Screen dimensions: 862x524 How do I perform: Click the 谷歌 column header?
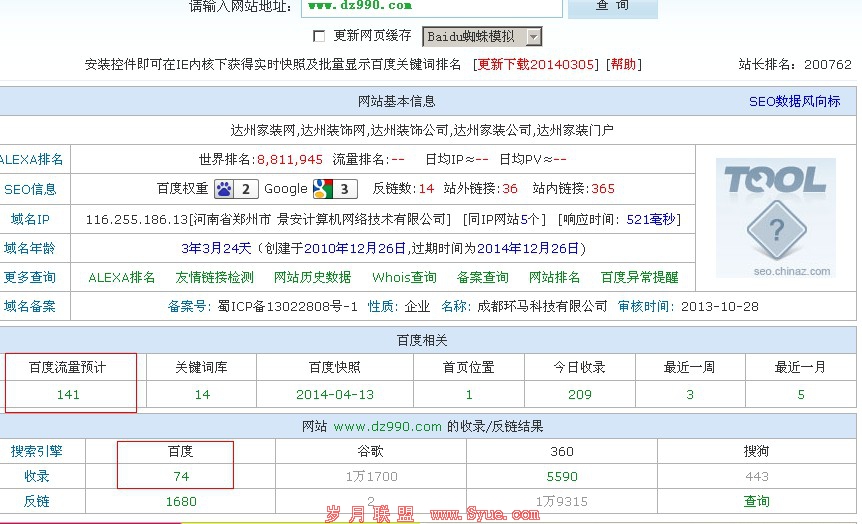[x=371, y=451]
